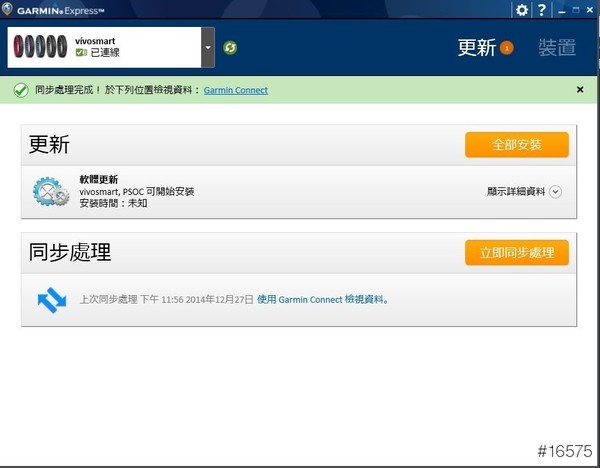Open Garmin Connect link in green banner

[236, 90]
